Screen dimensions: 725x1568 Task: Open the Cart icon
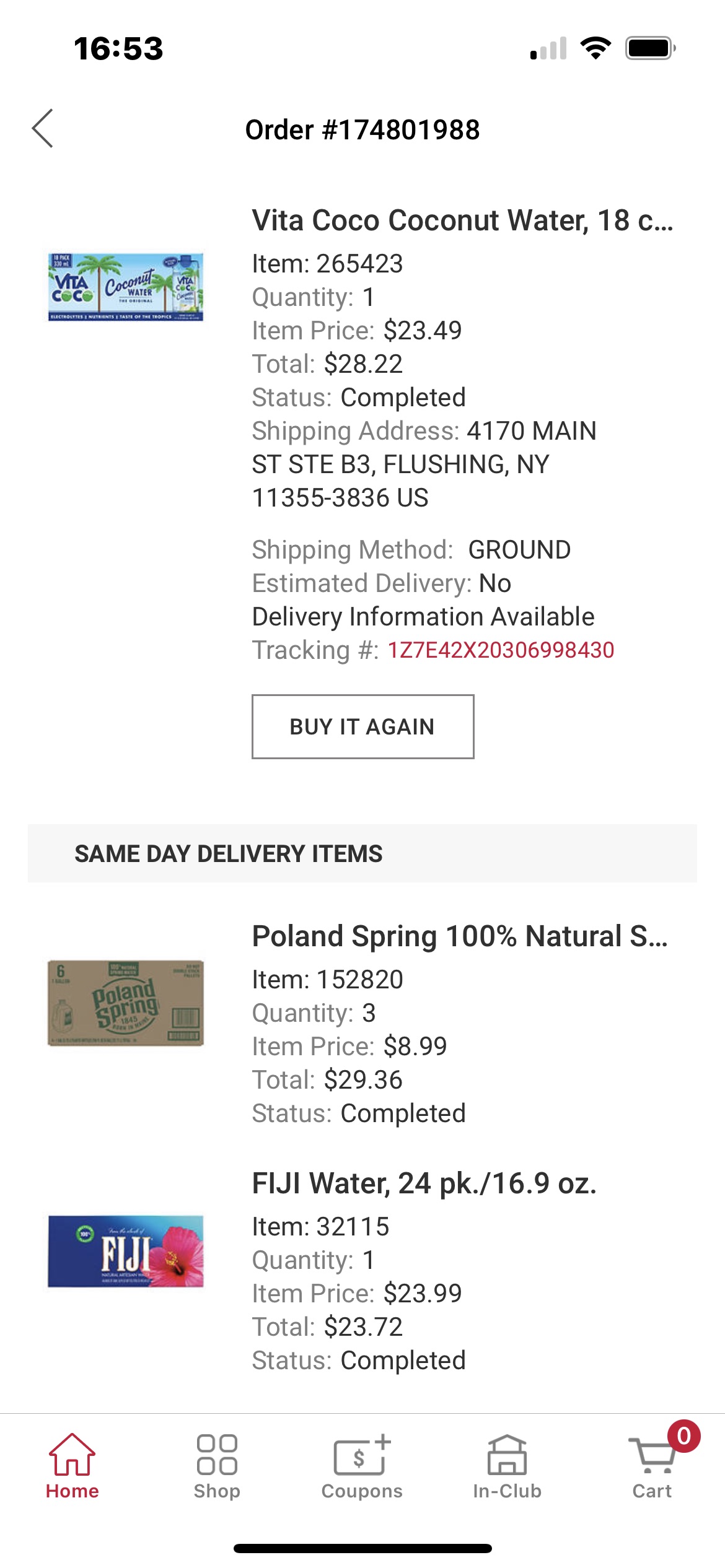651,1457
